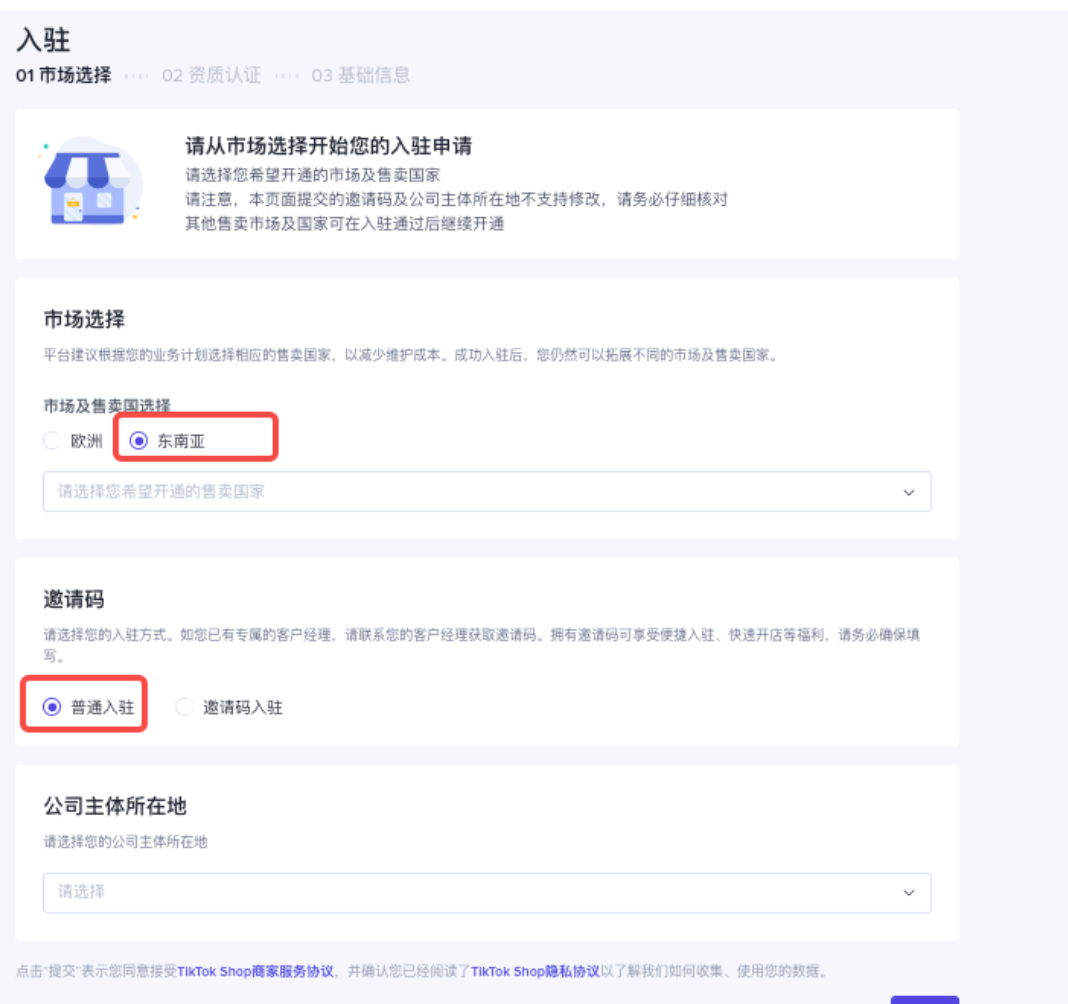Click the 市场选择 section heading

[84, 319]
